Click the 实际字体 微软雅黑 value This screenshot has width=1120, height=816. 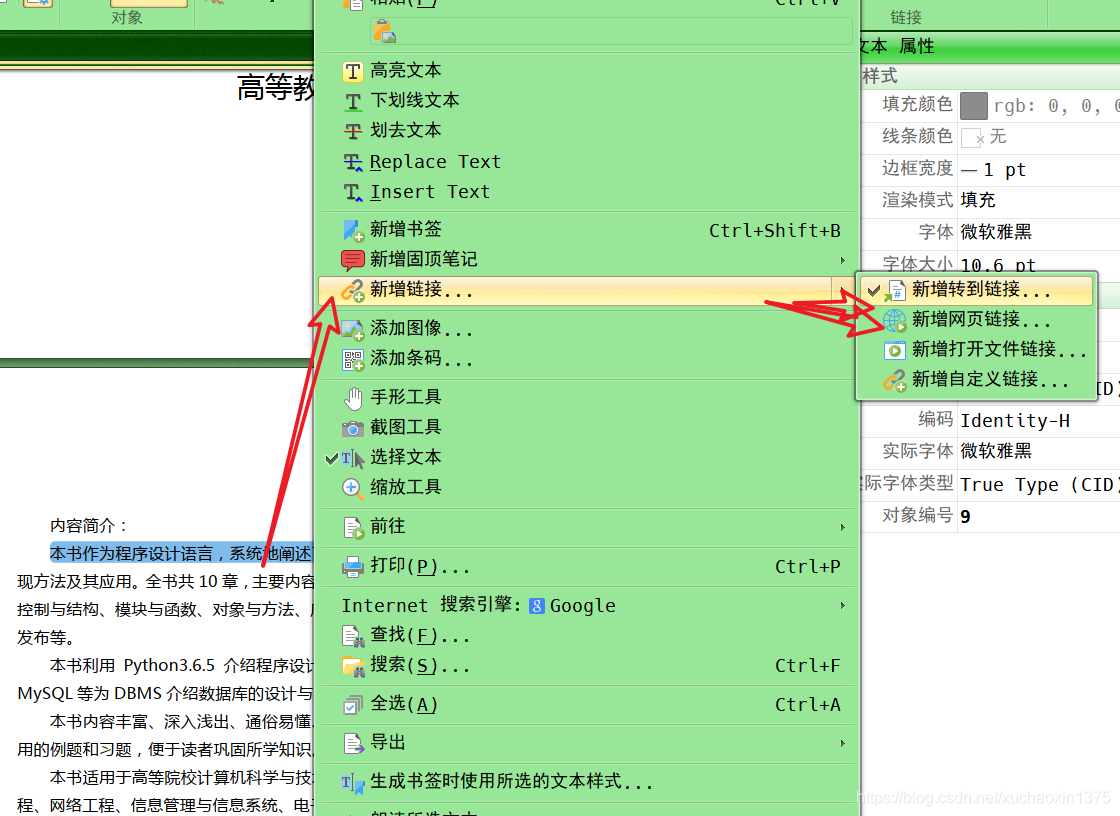996,452
